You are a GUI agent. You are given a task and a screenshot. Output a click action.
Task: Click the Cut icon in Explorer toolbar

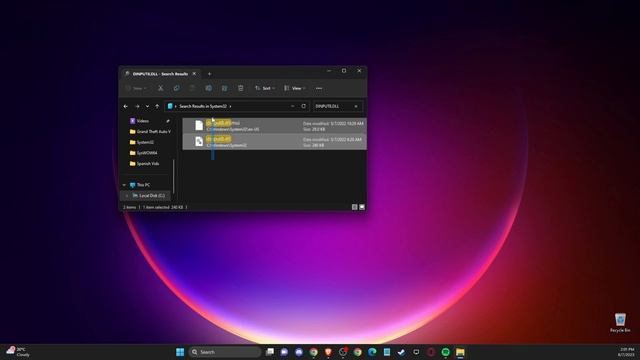(160, 88)
